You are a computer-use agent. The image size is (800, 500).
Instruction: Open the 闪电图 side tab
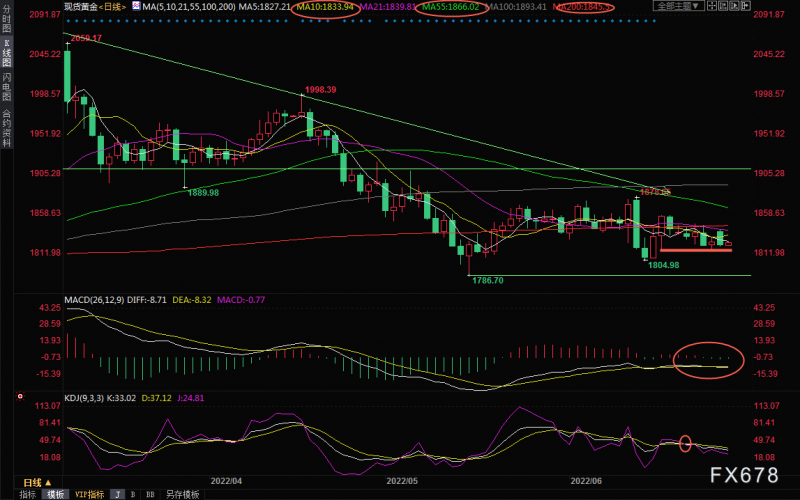(x=6, y=88)
